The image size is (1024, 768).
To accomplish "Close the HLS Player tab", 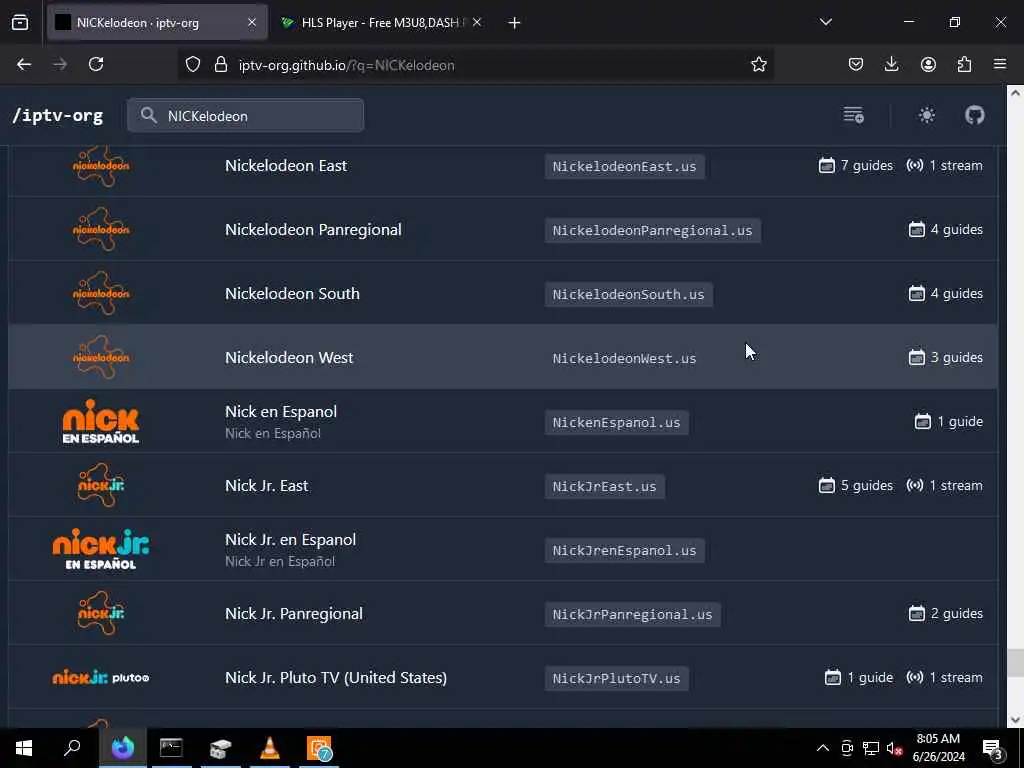I will pyautogui.click(x=477, y=23).
